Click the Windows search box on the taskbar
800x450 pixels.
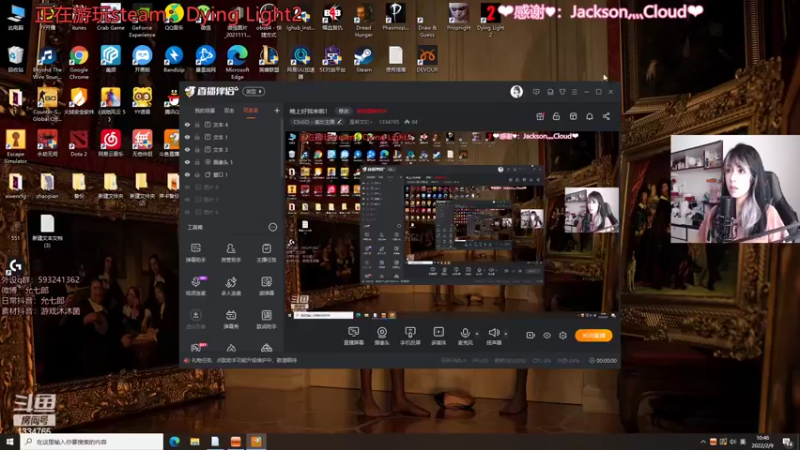(92, 441)
